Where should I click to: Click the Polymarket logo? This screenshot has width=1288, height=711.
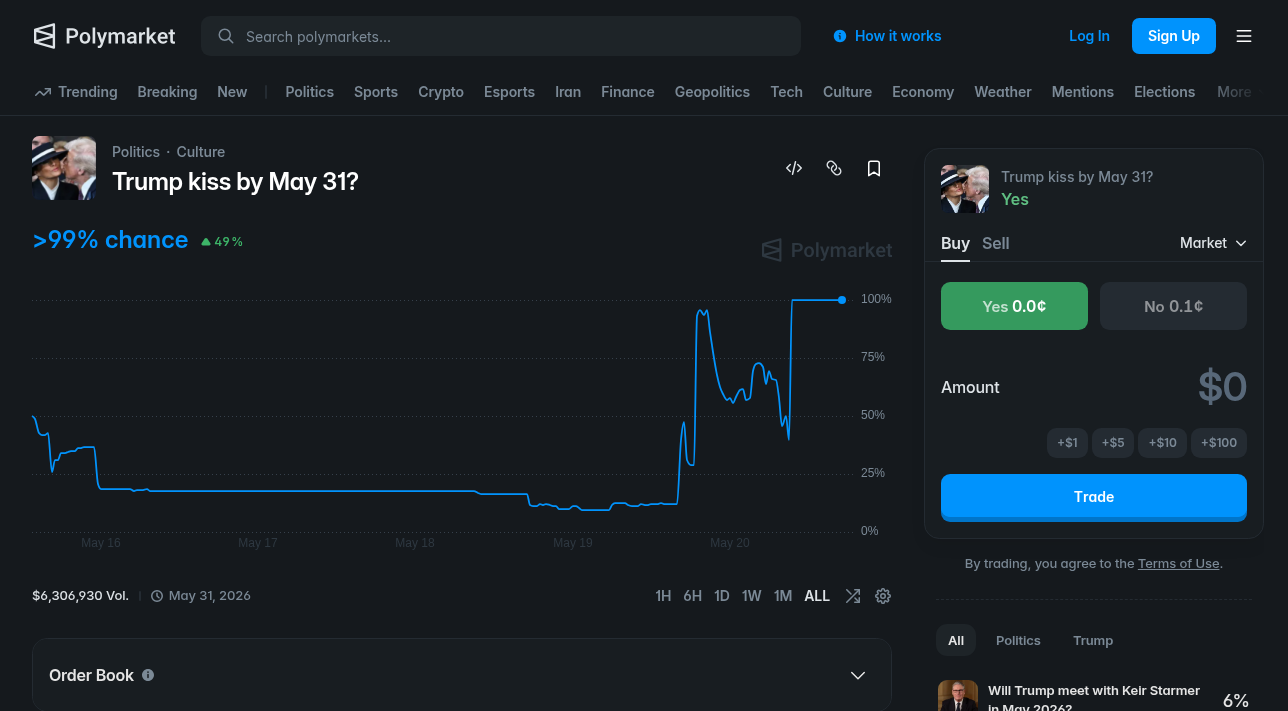pyautogui.click(x=104, y=36)
